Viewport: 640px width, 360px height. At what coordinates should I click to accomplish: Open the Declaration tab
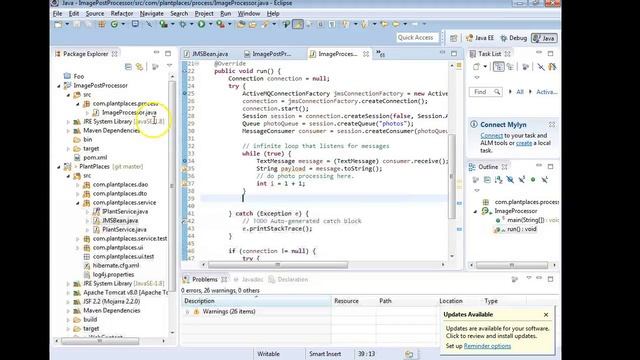pyautogui.click(x=288, y=280)
